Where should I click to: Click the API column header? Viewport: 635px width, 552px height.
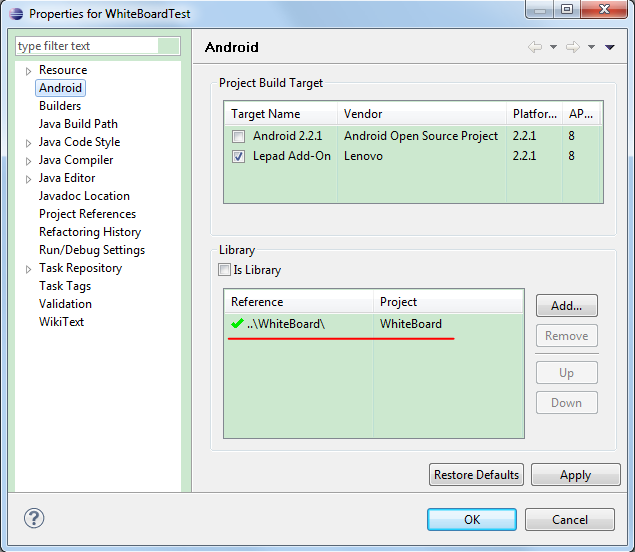[581, 114]
